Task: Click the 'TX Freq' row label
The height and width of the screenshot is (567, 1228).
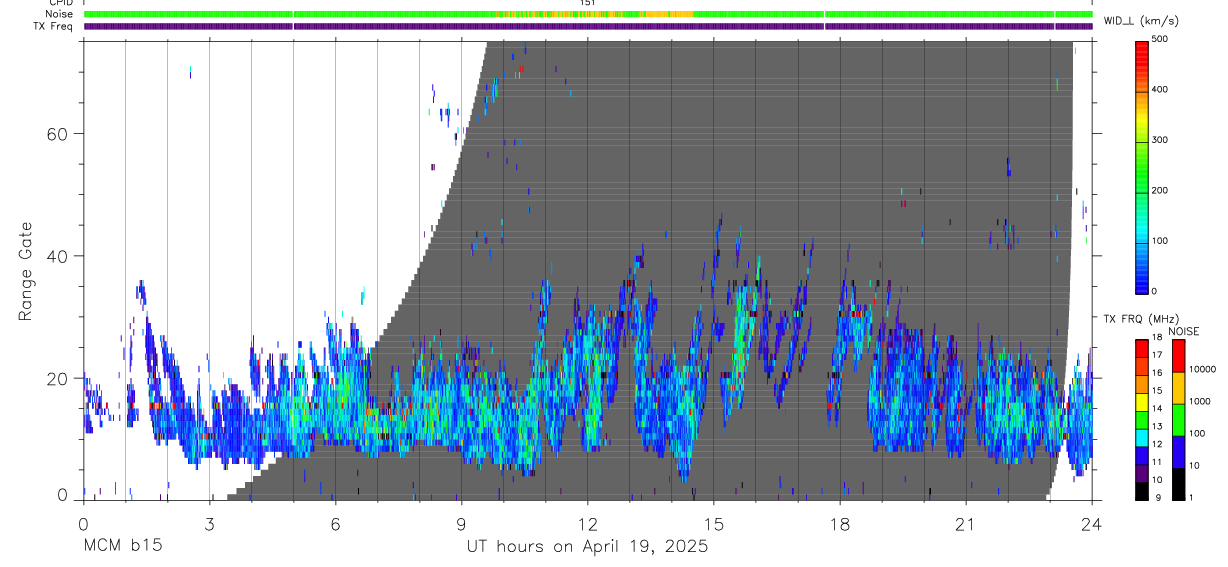Action: click(54, 26)
